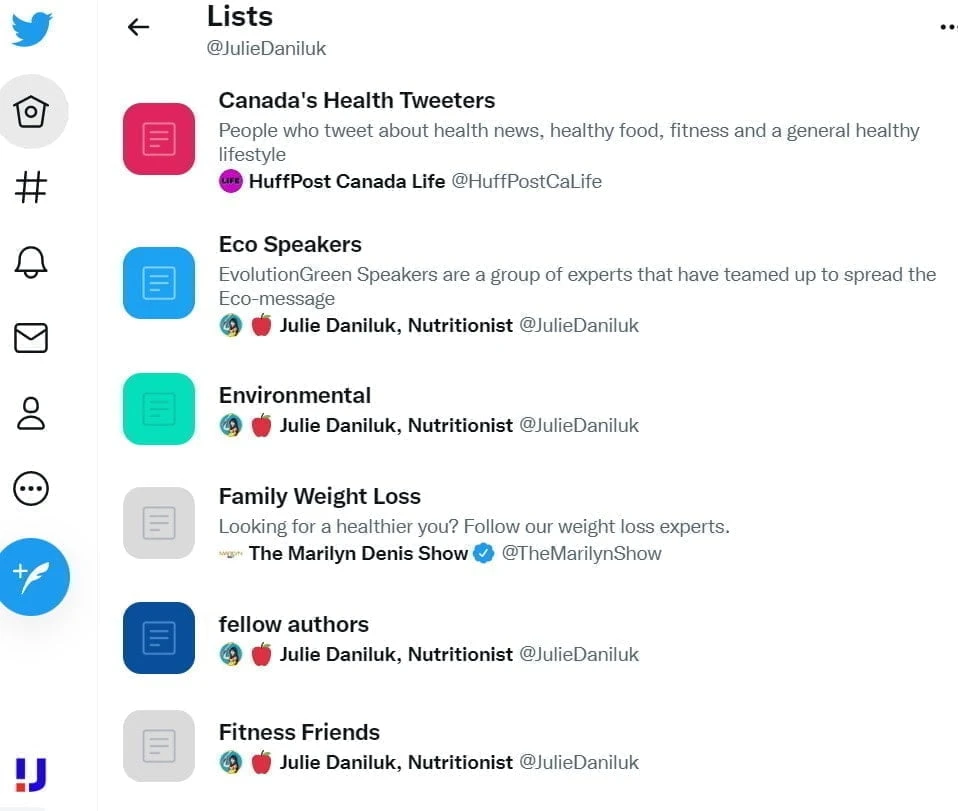
Task: Click The Marilyn Denis Show verified badge
Action: (x=484, y=553)
